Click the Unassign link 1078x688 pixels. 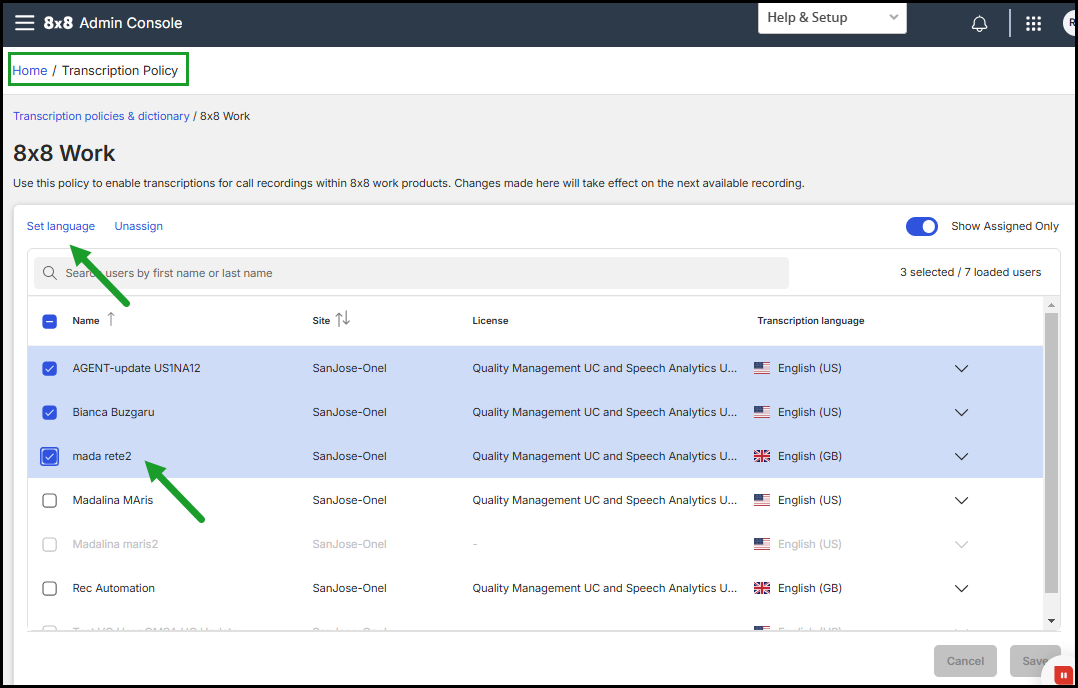click(139, 226)
